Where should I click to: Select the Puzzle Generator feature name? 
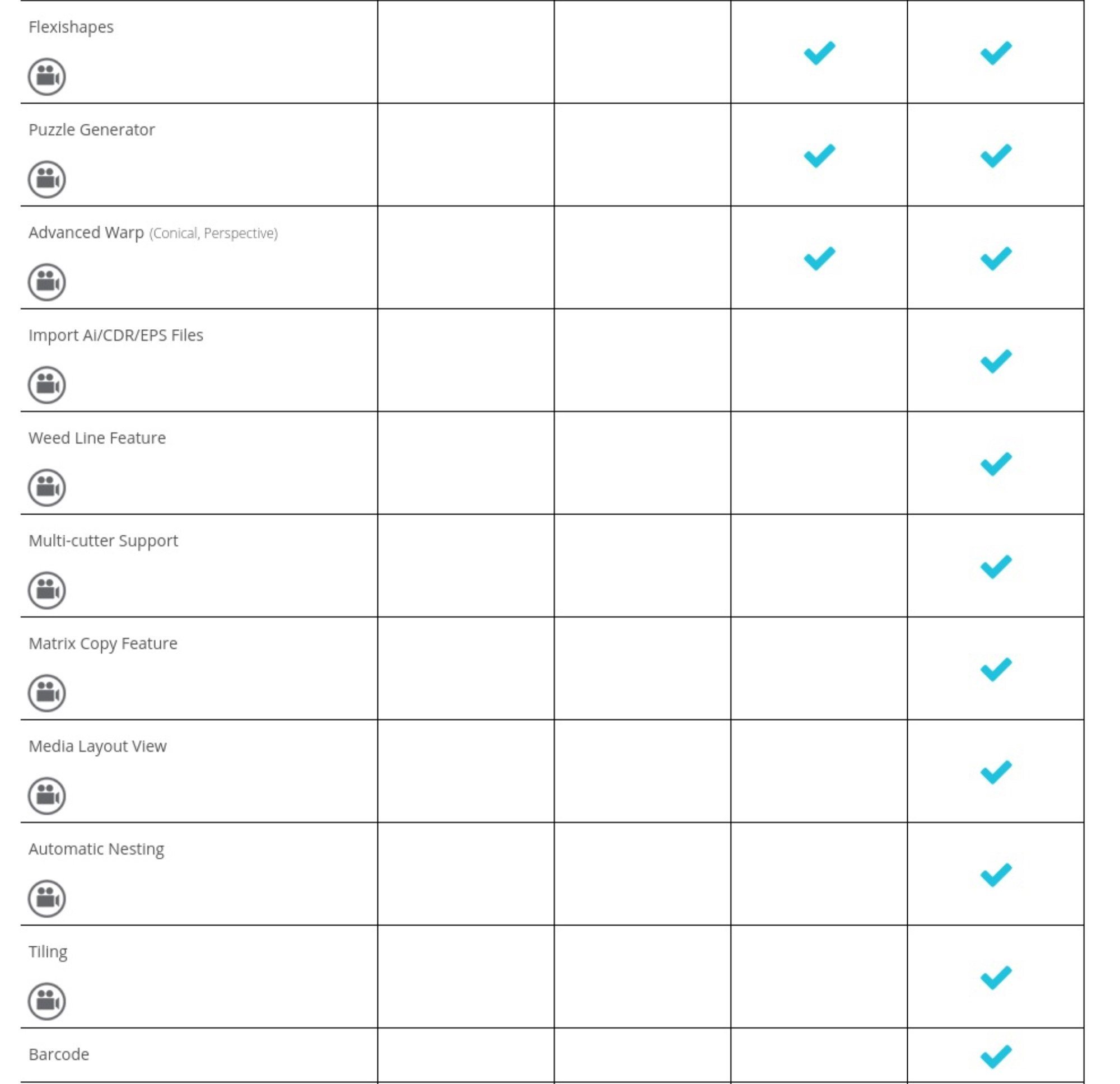[x=91, y=130]
